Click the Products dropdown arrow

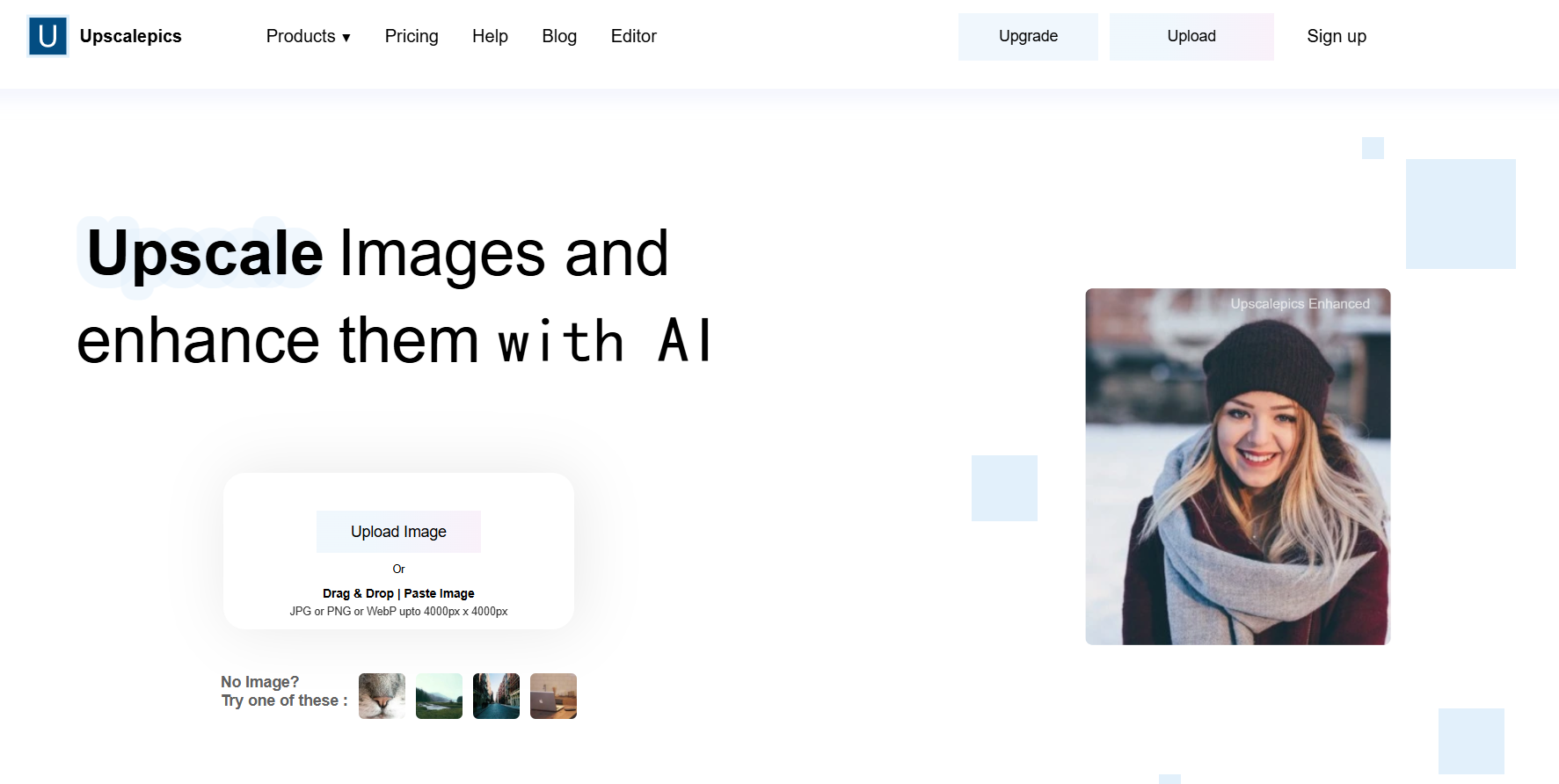click(346, 38)
